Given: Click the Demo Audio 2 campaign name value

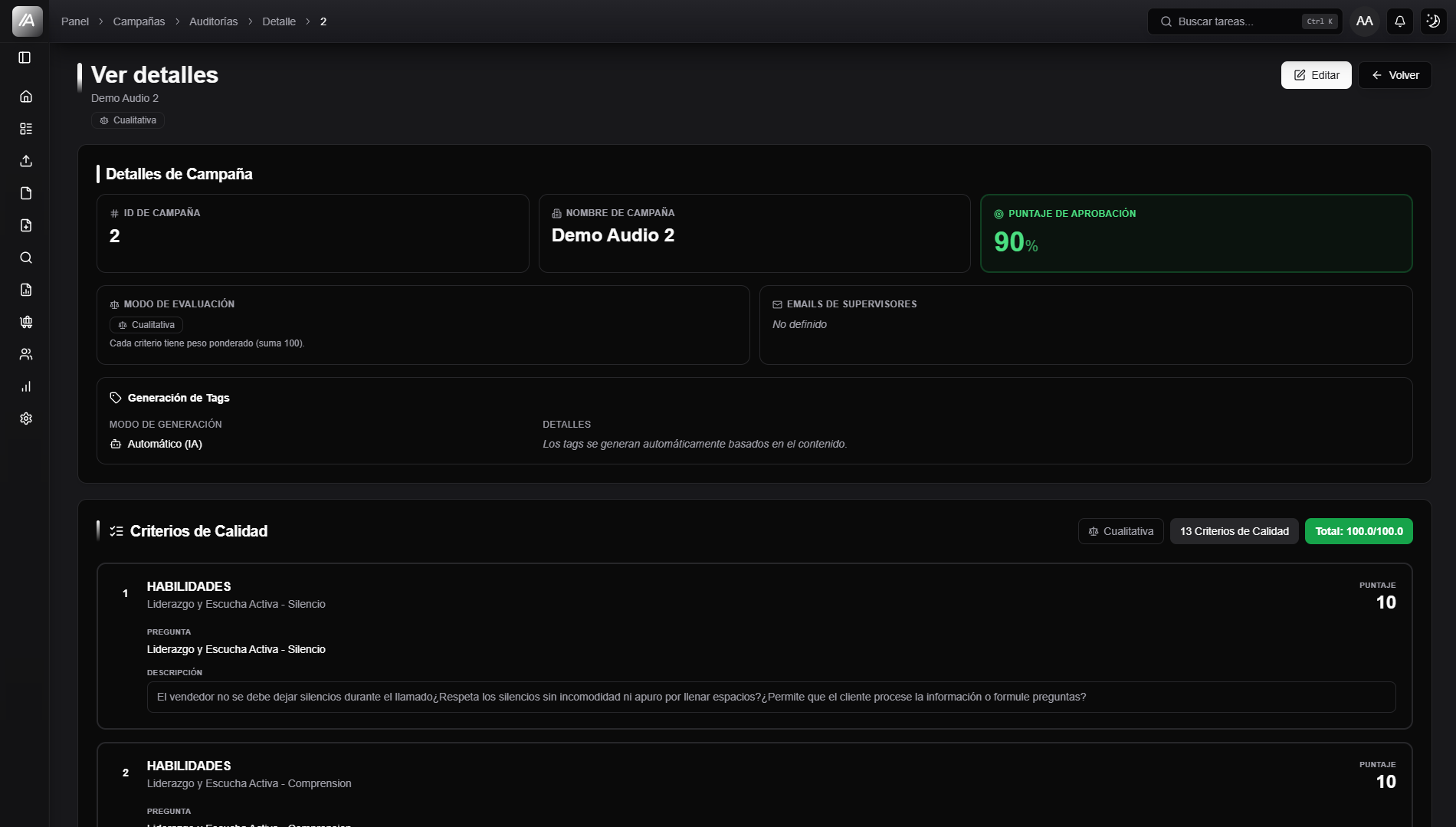Looking at the screenshot, I should [x=613, y=235].
